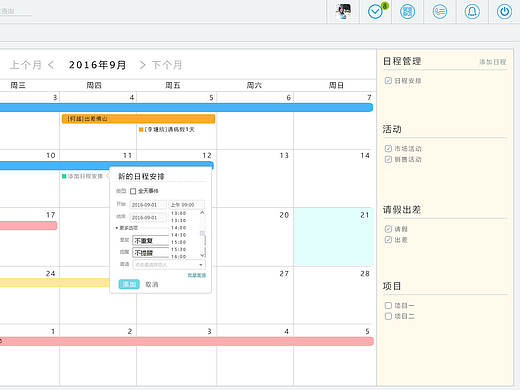Click 下个月 next month label
The image size is (520, 390).
(167, 65)
